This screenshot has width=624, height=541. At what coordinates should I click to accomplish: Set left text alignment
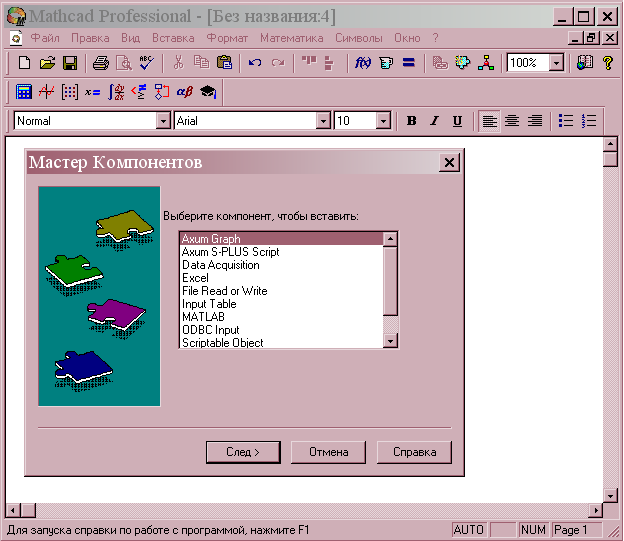pyautogui.click(x=489, y=121)
